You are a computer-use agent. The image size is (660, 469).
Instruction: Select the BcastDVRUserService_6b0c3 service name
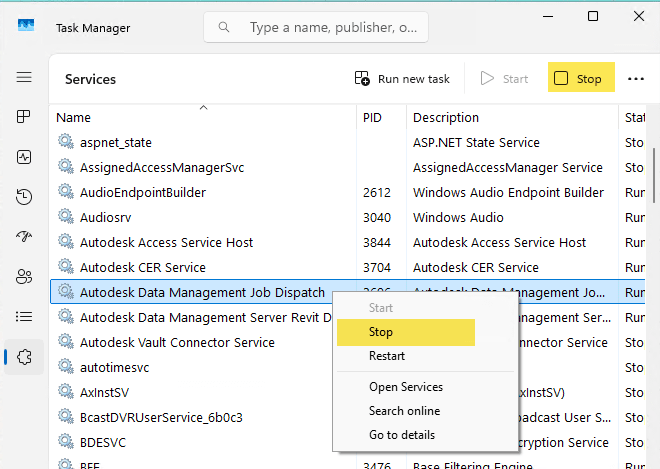coord(161,418)
